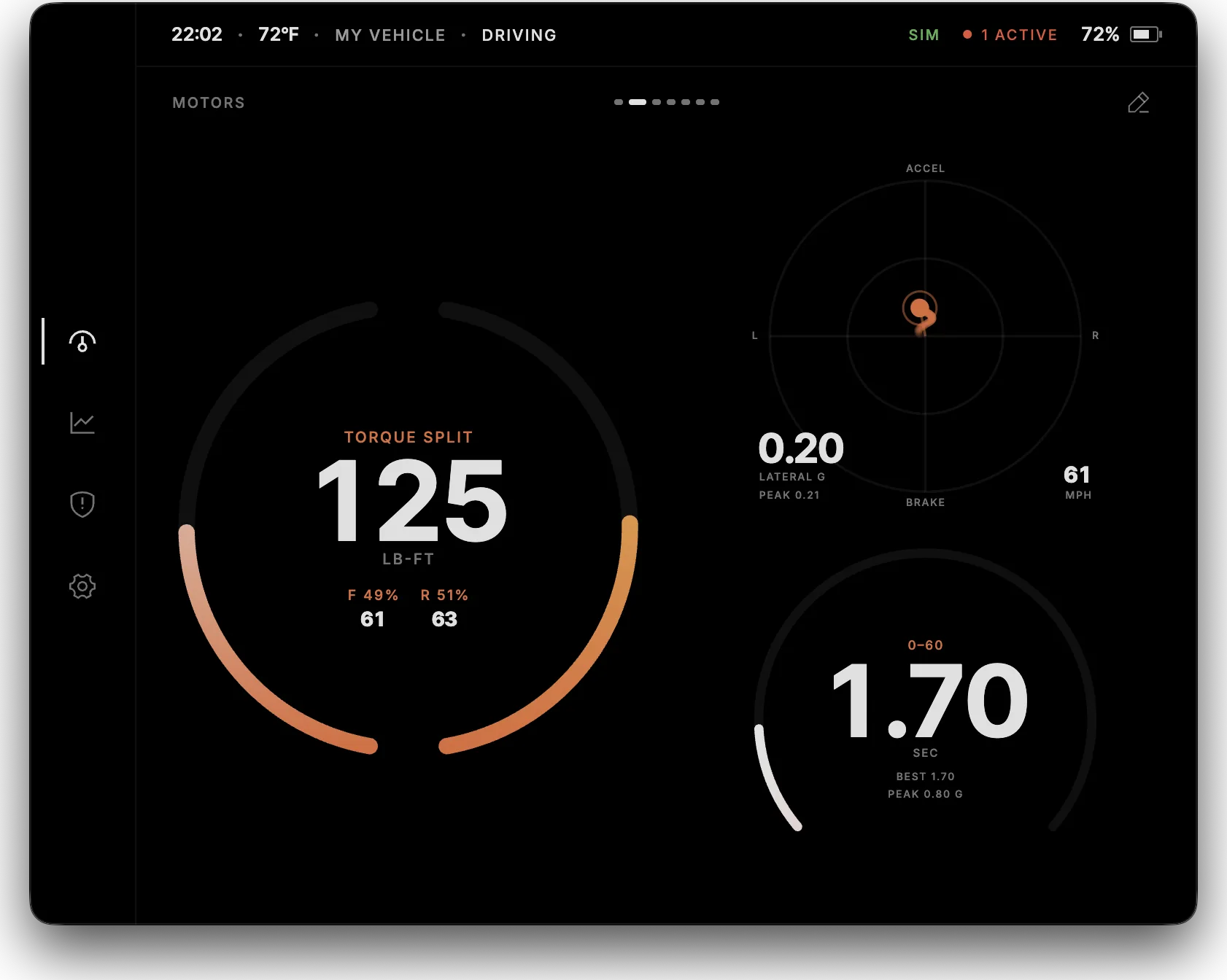Click the red active alert dot
Screen dimensions: 1227x980
[x=967, y=34]
